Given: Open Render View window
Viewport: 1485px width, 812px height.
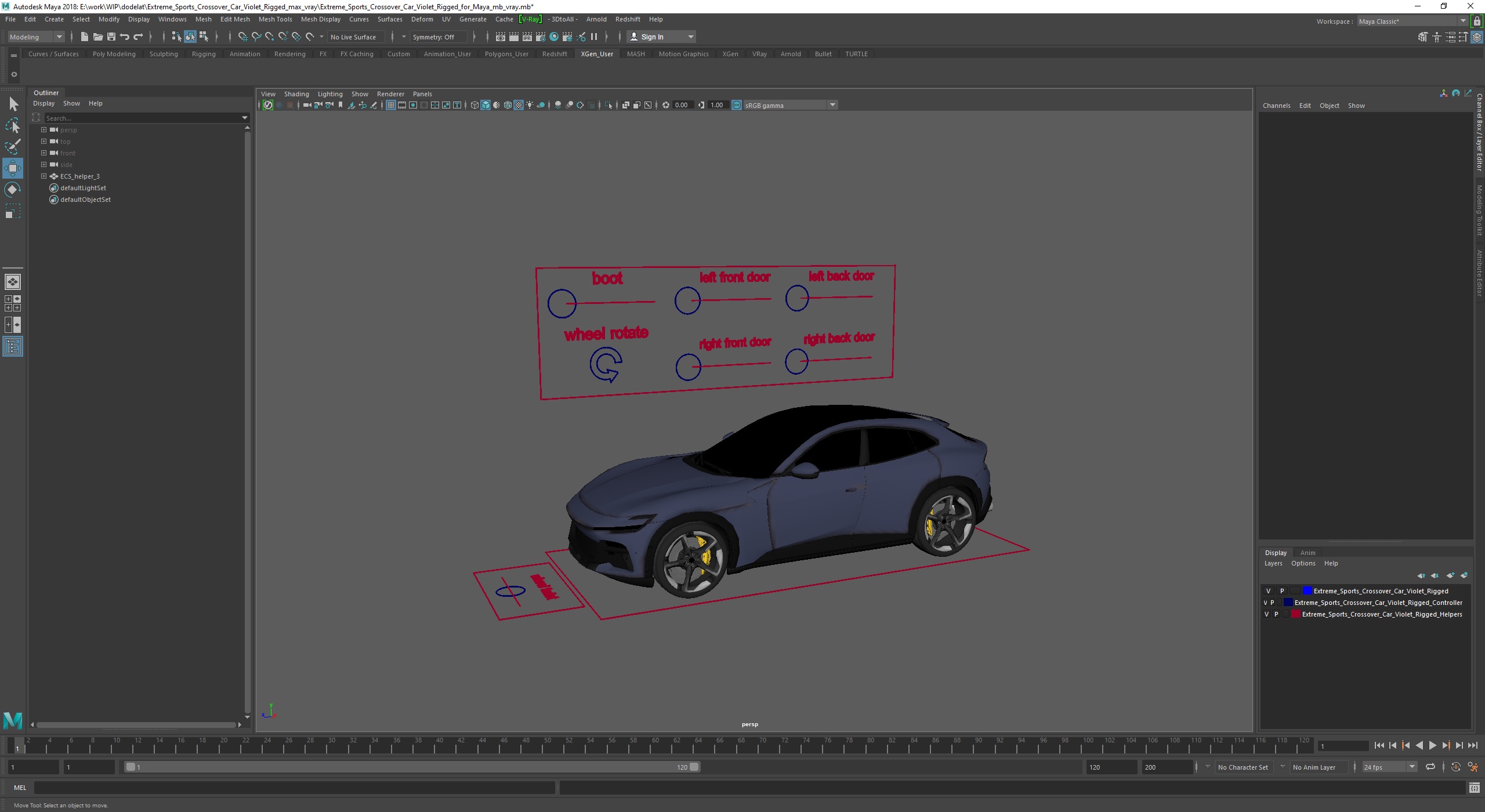Looking at the screenshot, I should 500,37.
